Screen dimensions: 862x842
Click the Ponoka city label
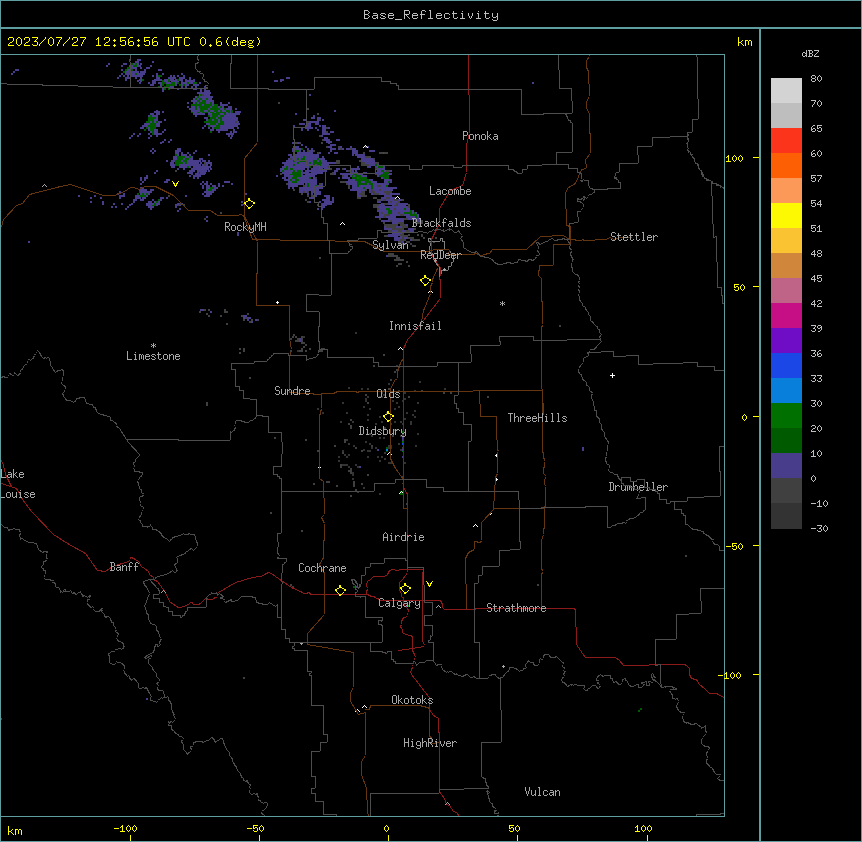(x=480, y=136)
